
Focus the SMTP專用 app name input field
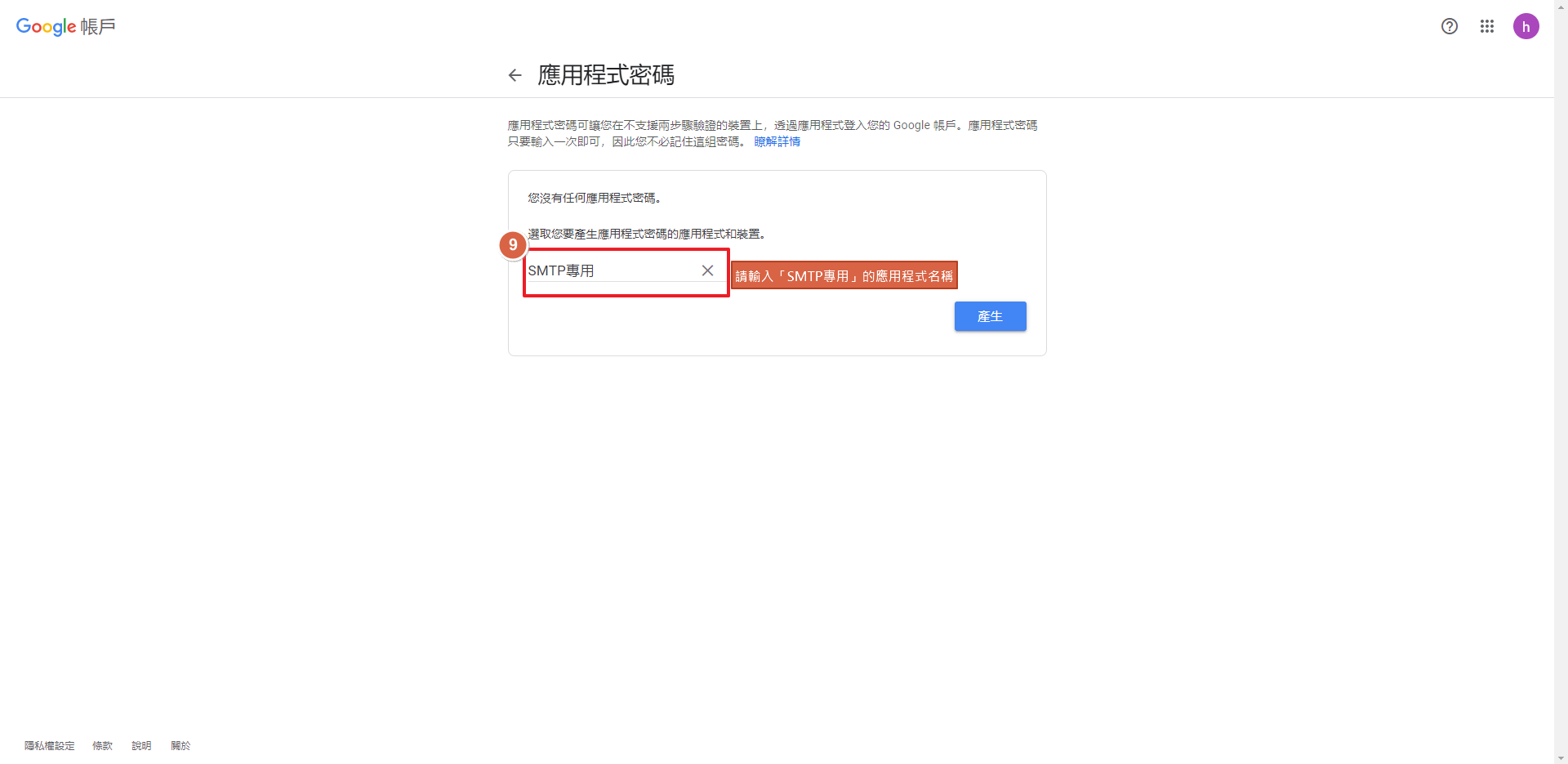pos(612,270)
